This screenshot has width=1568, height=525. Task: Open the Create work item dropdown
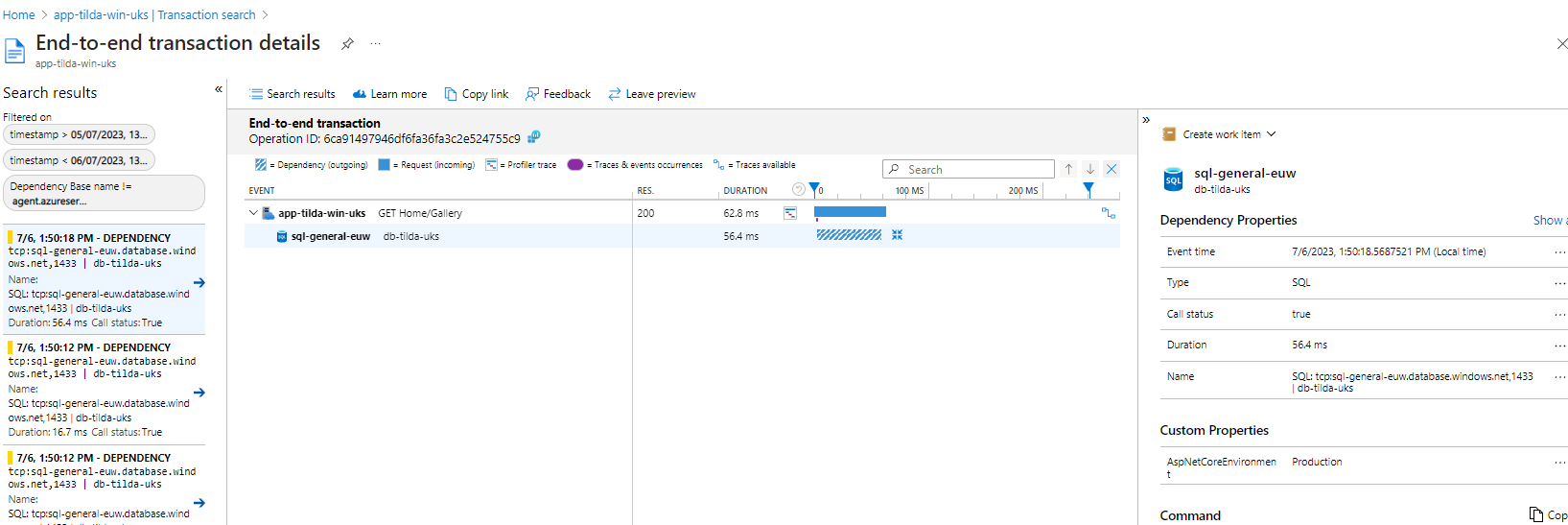coord(1219,134)
